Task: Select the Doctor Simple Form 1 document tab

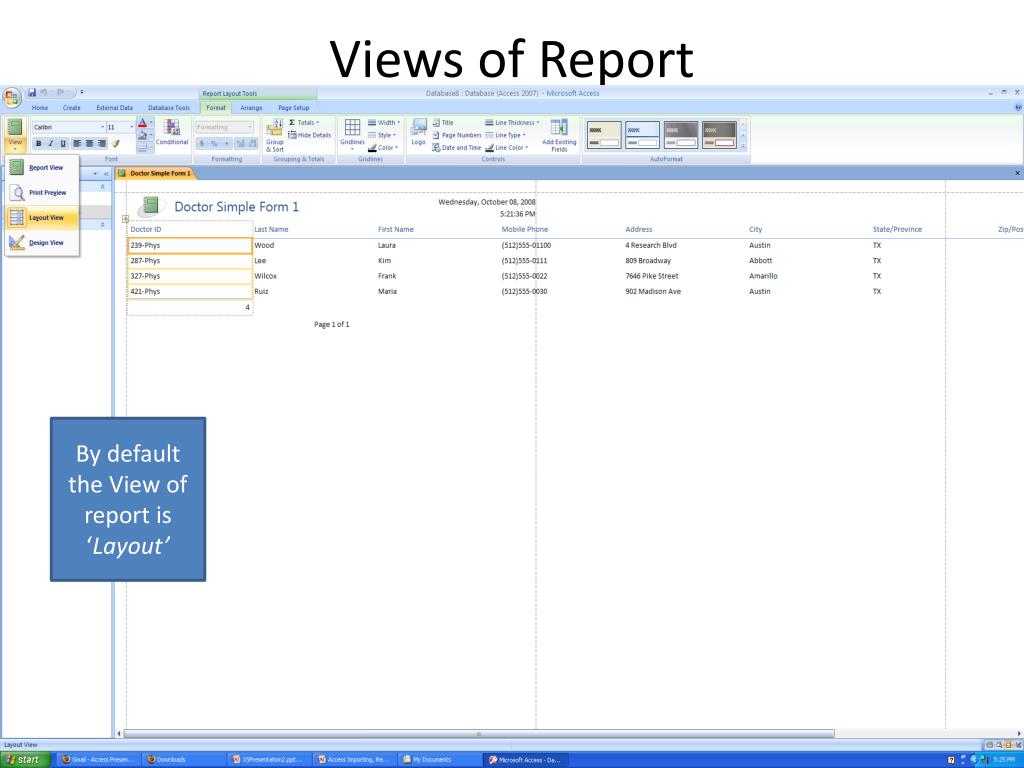Action: point(155,173)
